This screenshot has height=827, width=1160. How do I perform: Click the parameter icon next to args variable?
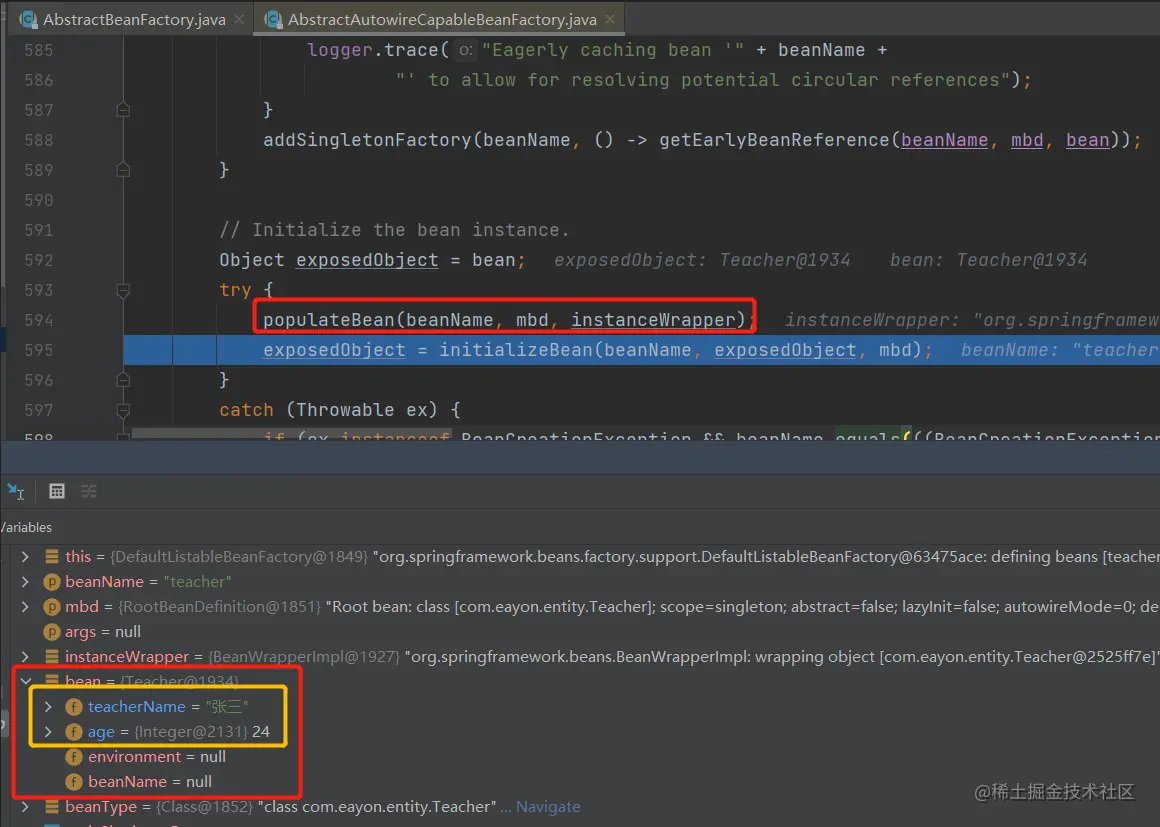pos(52,632)
